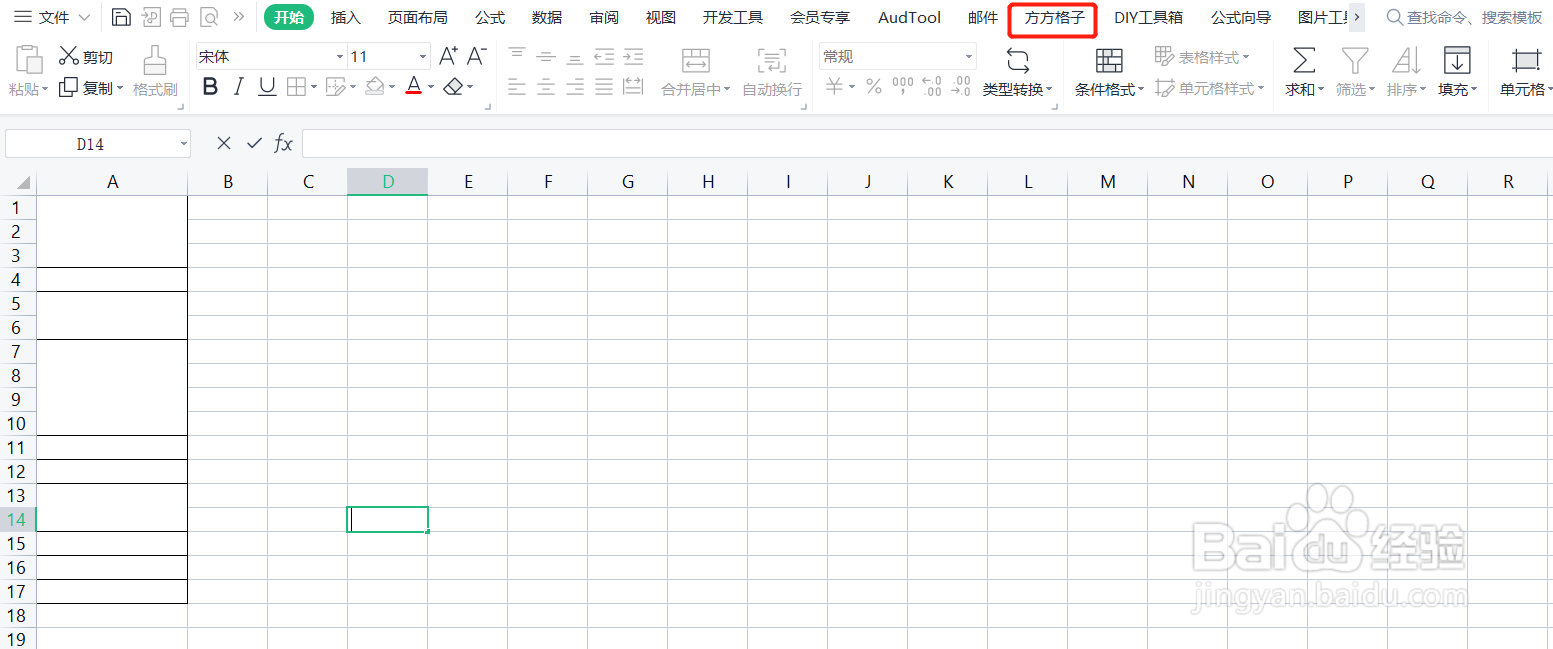The width and height of the screenshot is (1553, 649).
Task: Switch to the 页面布局 tab
Action: pos(418,17)
